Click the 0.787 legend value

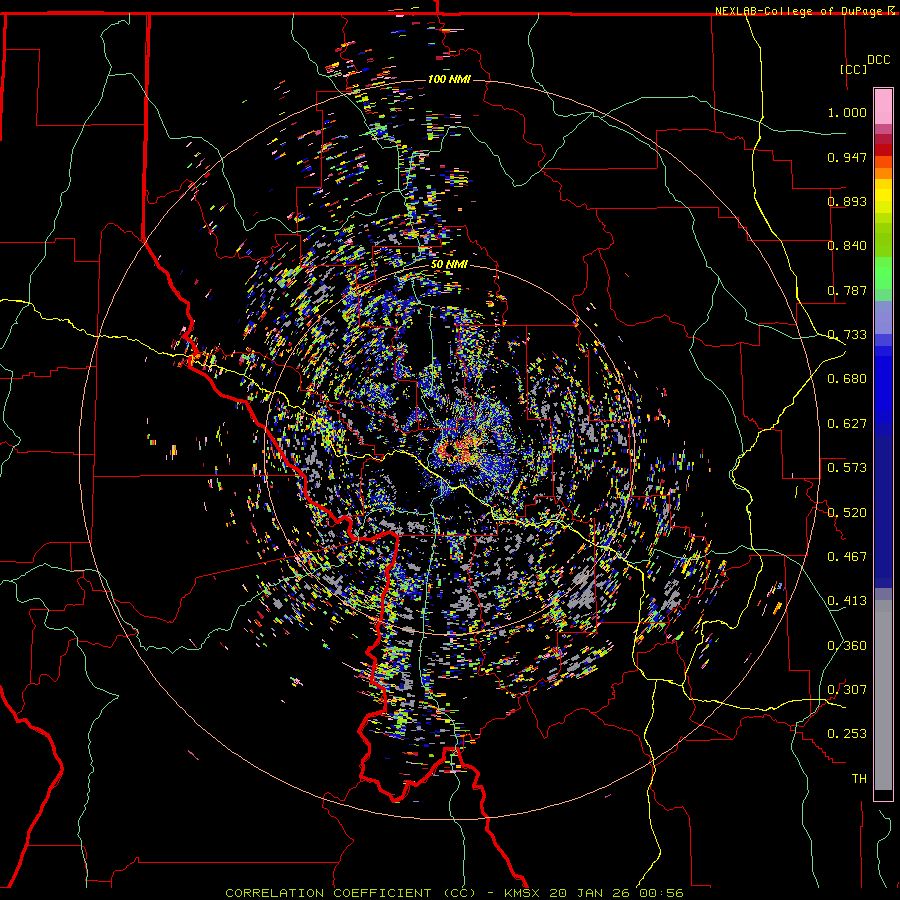point(847,290)
